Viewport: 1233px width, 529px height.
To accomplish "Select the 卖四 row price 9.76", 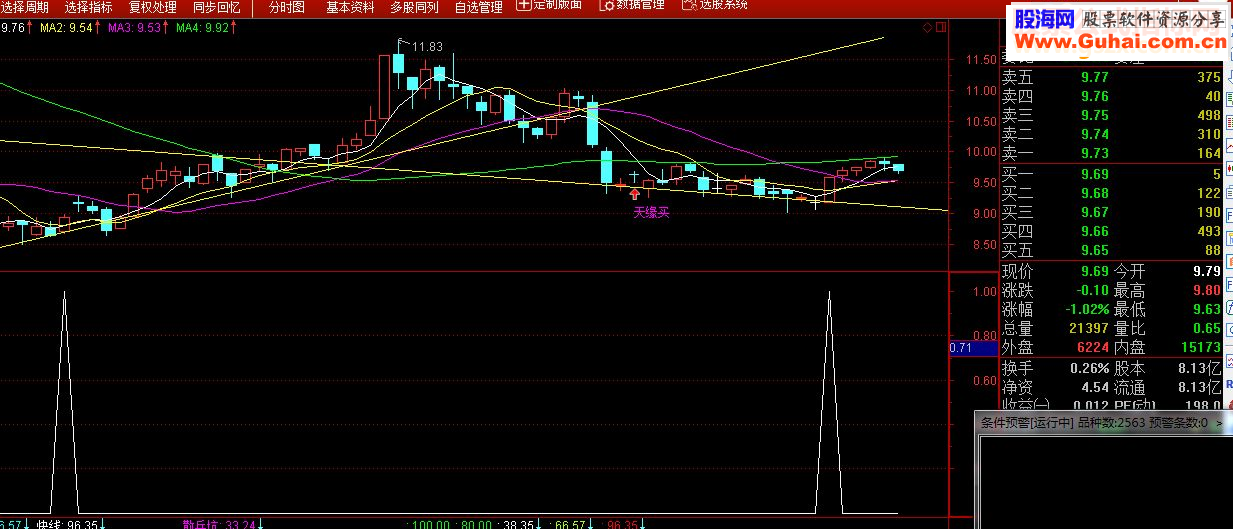I will tap(1094, 96).
